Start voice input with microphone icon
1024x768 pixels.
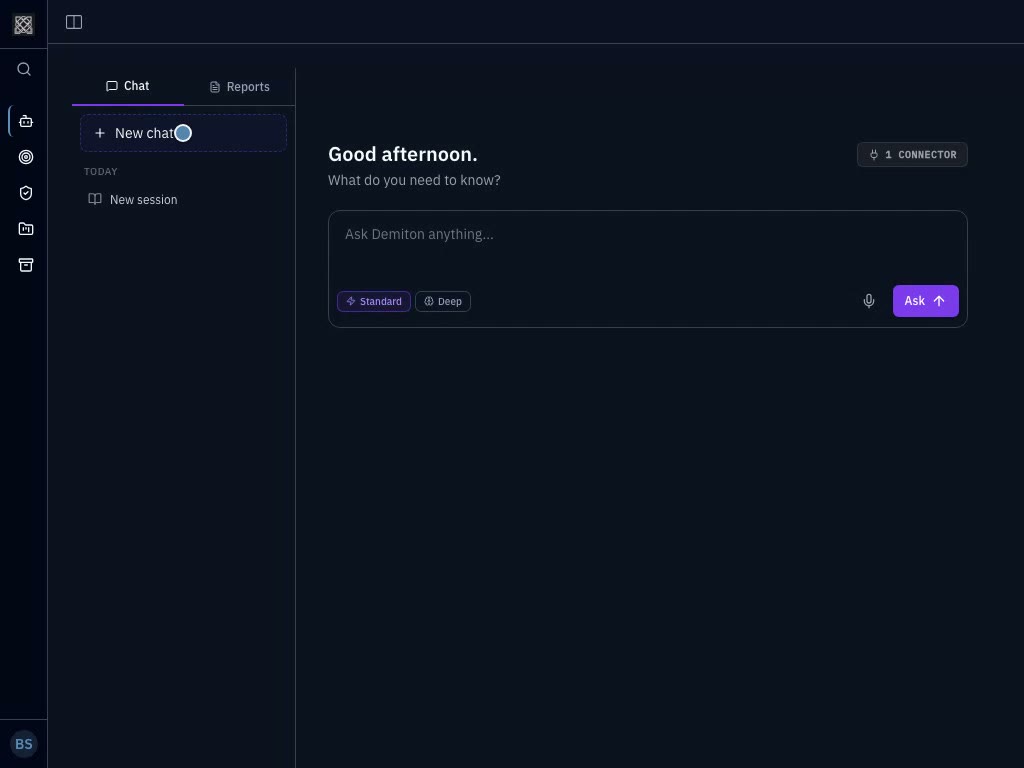tap(869, 301)
